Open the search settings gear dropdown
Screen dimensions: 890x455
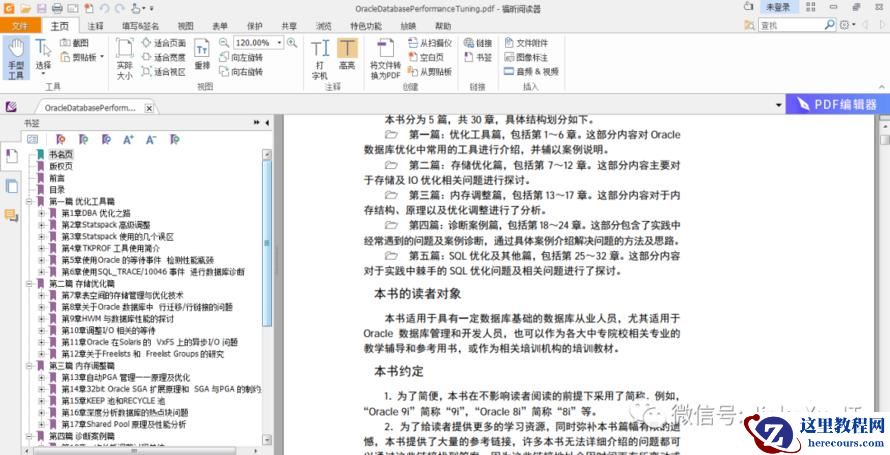point(847,25)
